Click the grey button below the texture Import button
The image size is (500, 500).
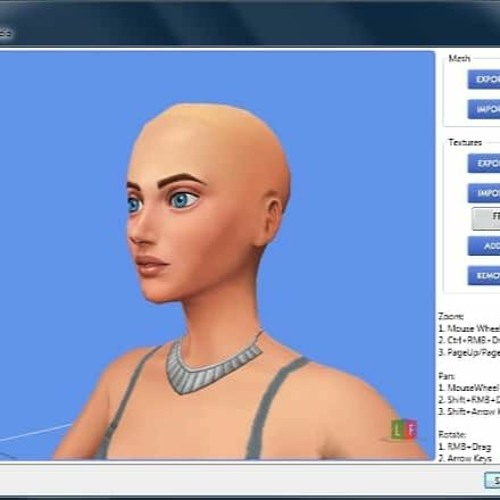486,218
